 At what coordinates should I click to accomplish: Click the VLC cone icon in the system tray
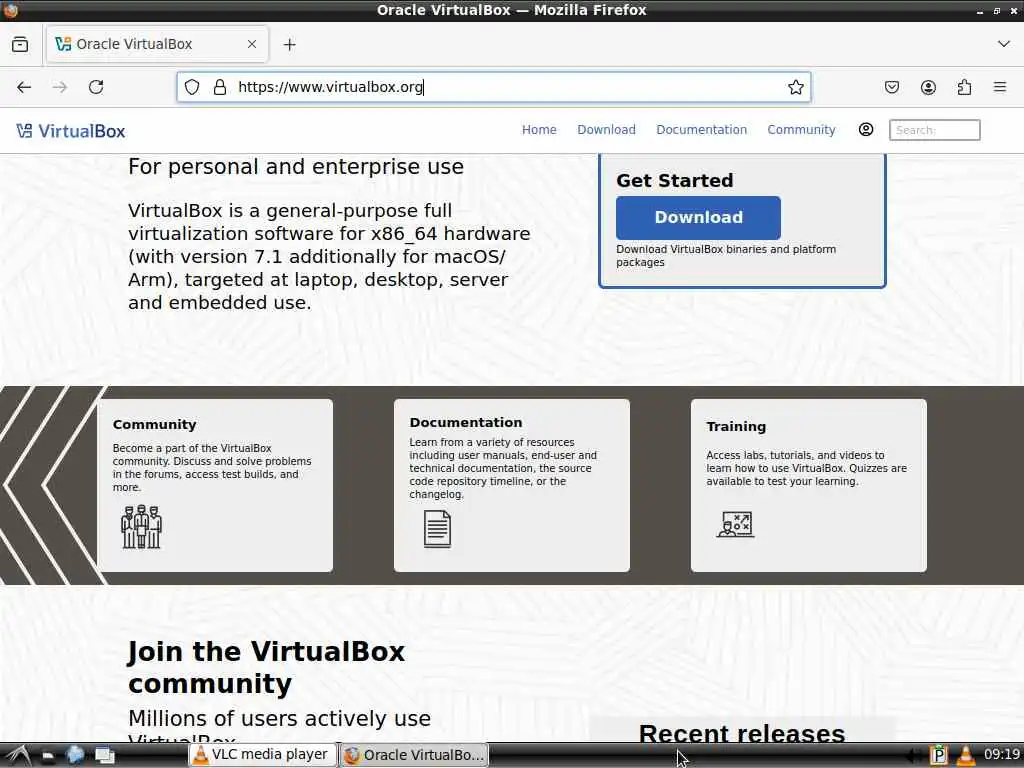[965, 756]
